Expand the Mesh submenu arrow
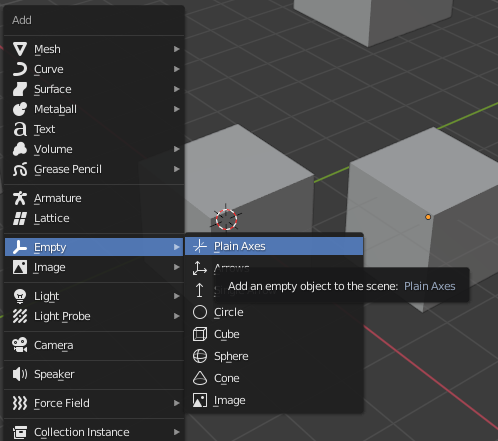 point(177,49)
